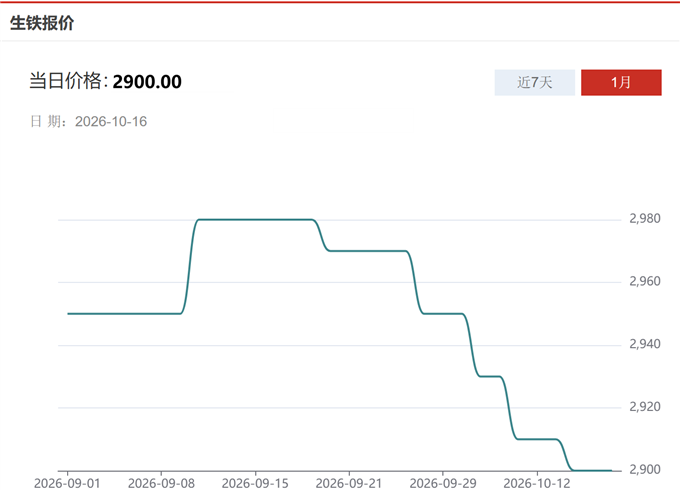Click the current price value 2900.00

tap(147, 82)
